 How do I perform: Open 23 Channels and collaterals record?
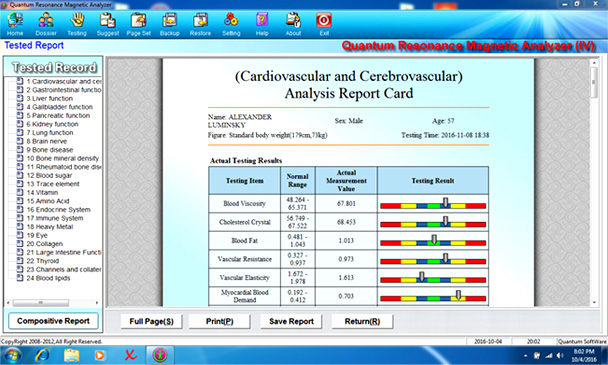point(59,270)
